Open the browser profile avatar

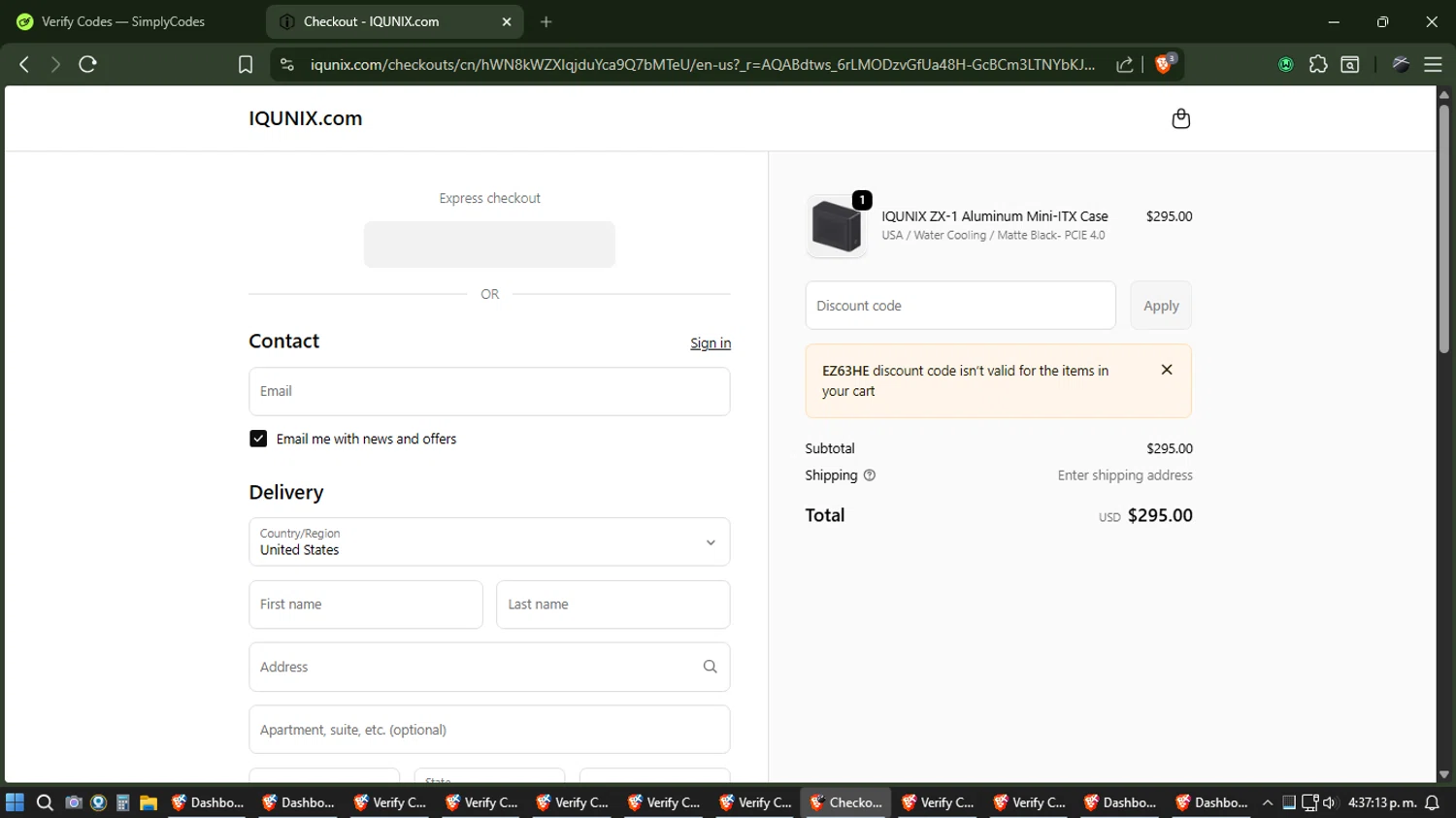(1401, 64)
